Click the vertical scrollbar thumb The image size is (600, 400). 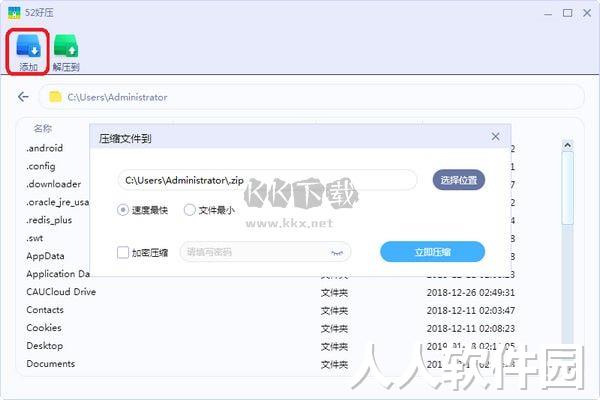[567, 188]
